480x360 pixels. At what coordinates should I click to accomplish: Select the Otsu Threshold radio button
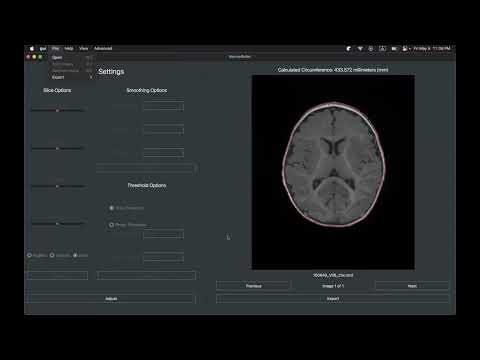(x=112, y=208)
